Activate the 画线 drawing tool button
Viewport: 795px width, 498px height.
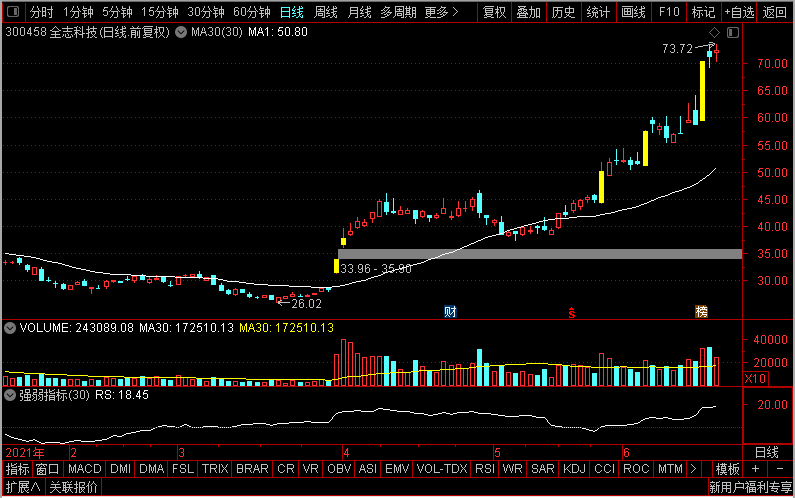(x=633, y=12)
